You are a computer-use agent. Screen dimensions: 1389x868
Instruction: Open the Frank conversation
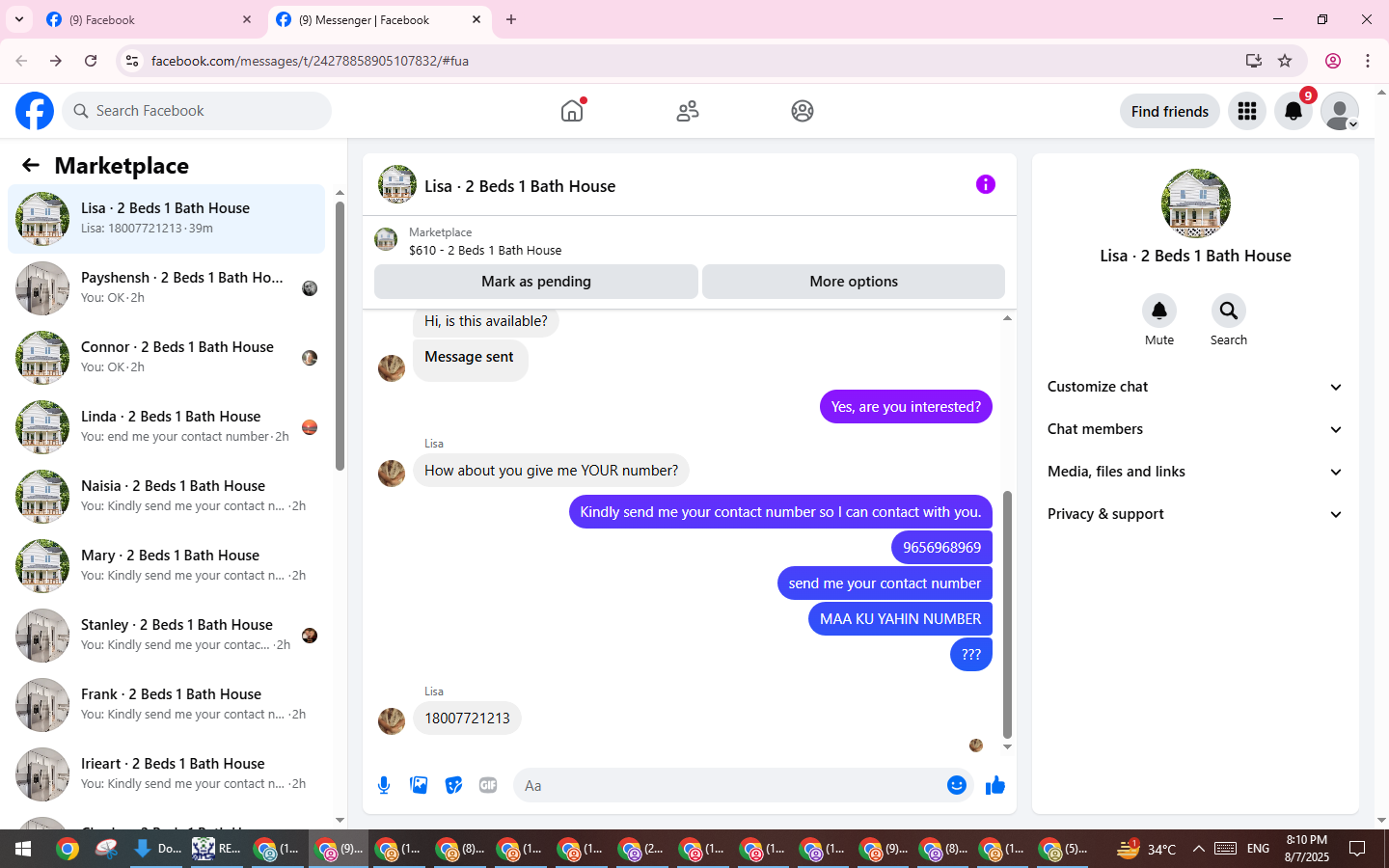(166, 705)
